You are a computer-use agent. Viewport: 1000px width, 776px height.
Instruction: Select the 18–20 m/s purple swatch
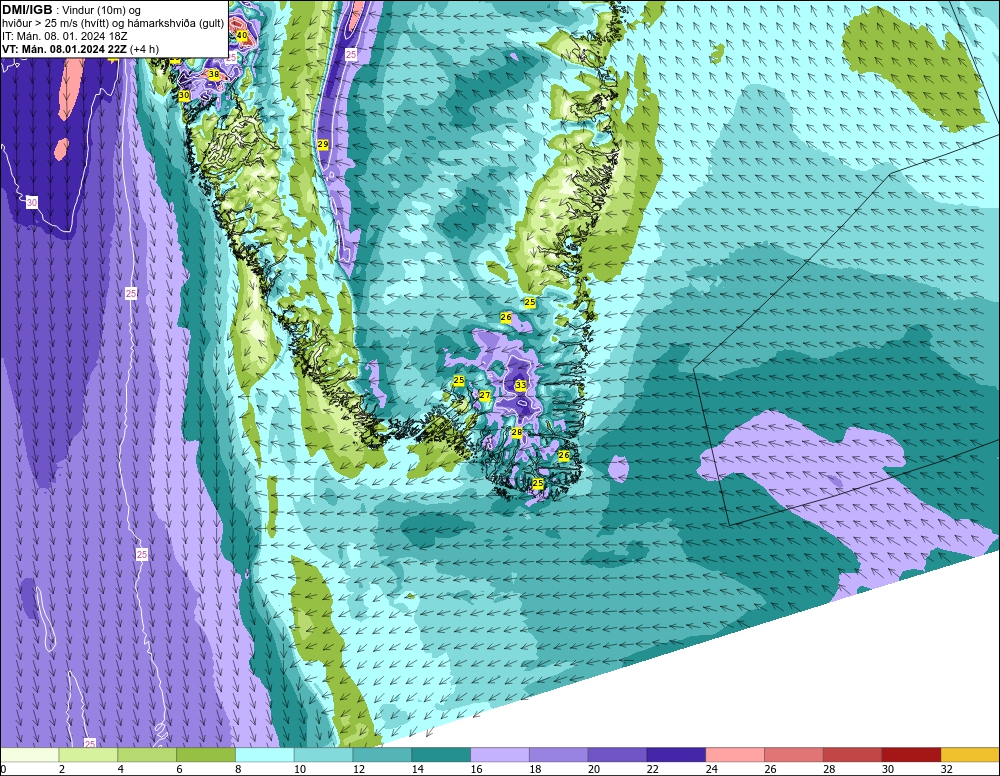558,755
